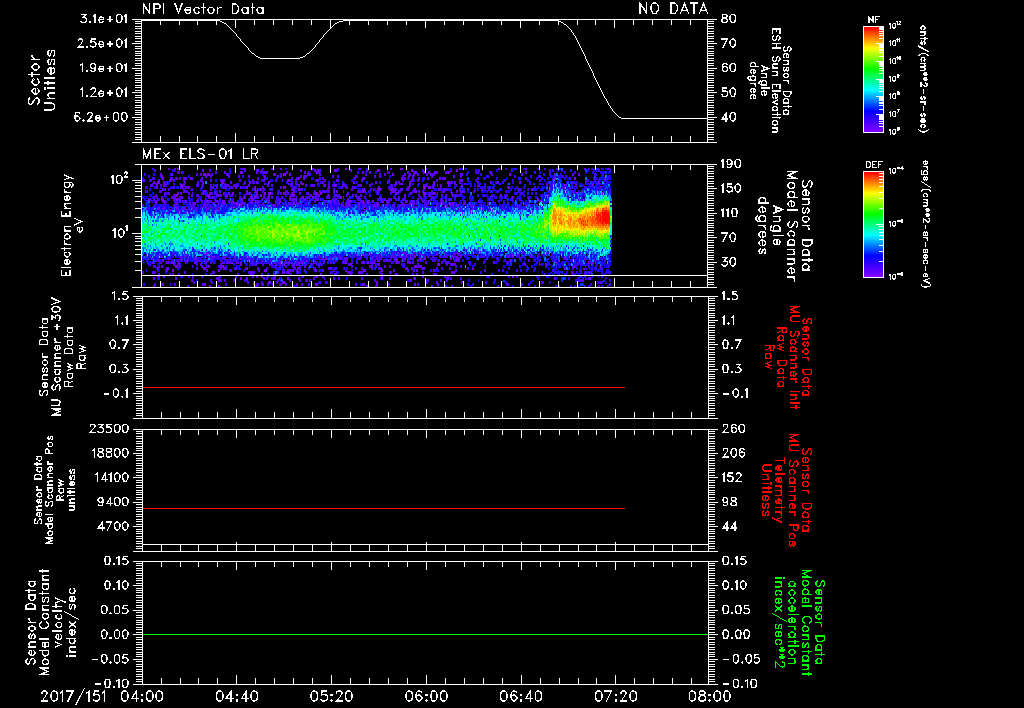The image size is (1024, 708).
Task: Select the 04:40 time axis label
Action: tap(236, 696)
